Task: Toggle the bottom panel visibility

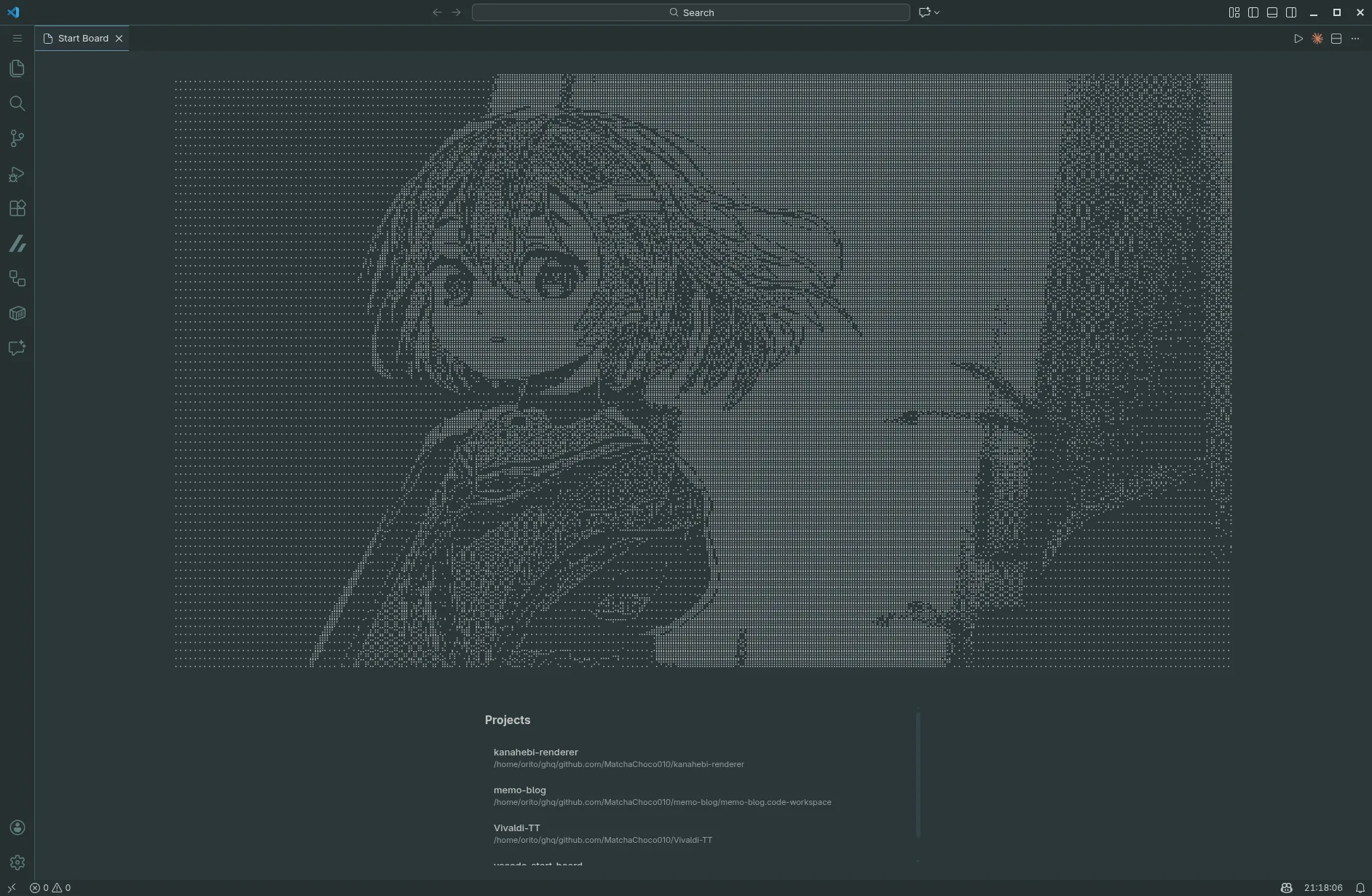Action: click(1272, 12)
